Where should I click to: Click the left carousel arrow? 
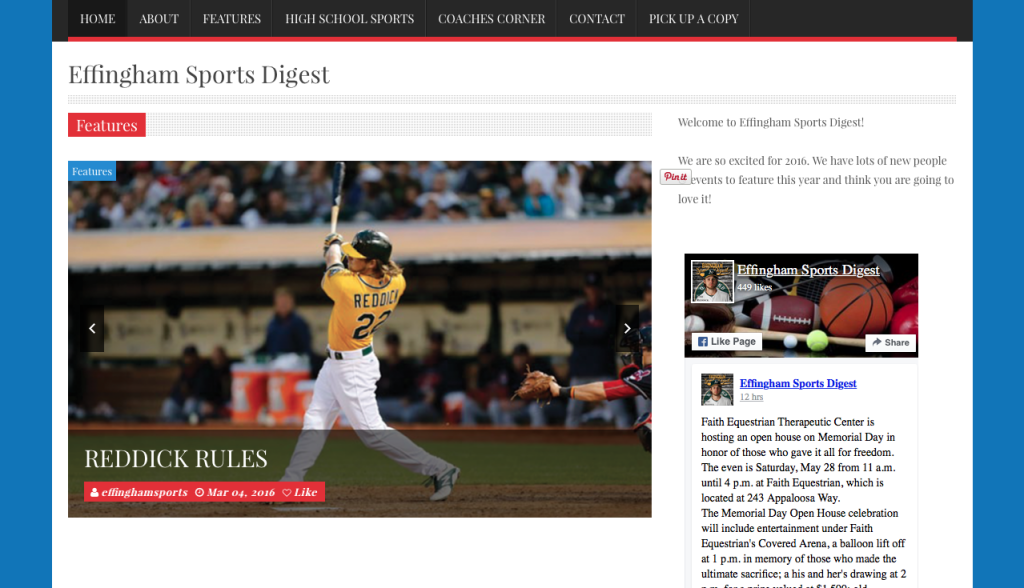coord(91,328)
